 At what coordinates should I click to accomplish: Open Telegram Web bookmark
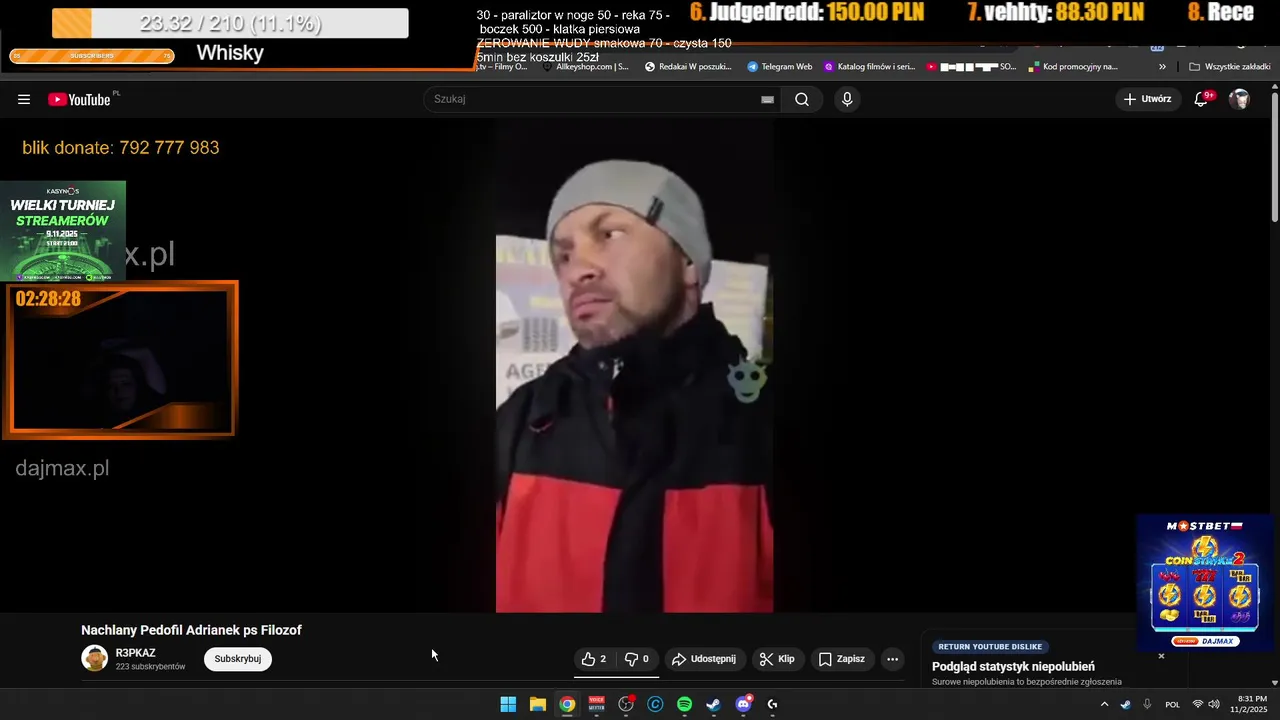pyautogui.click(x=779, y=67)
